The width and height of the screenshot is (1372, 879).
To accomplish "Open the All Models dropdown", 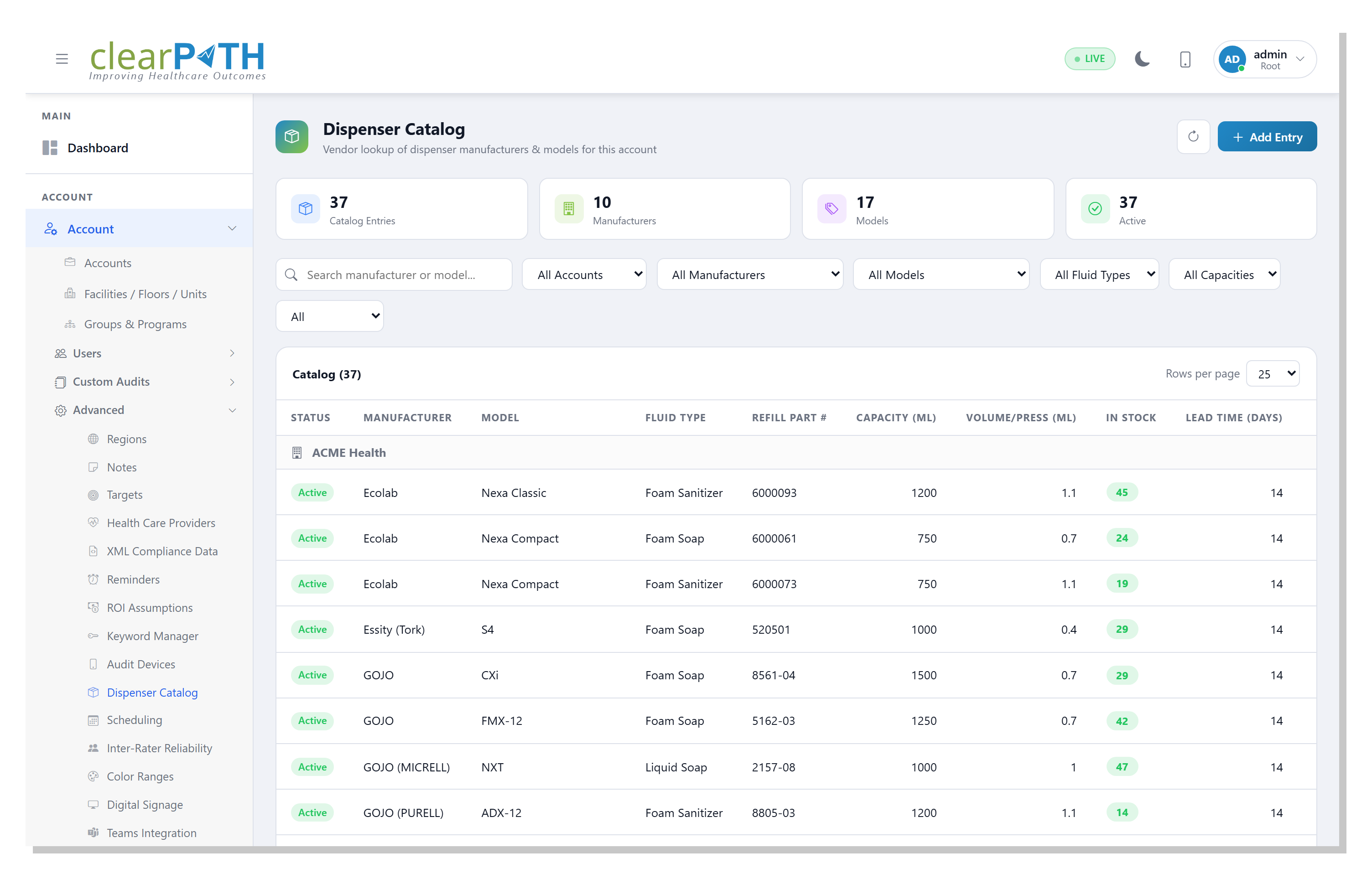I will click(941, 274).
